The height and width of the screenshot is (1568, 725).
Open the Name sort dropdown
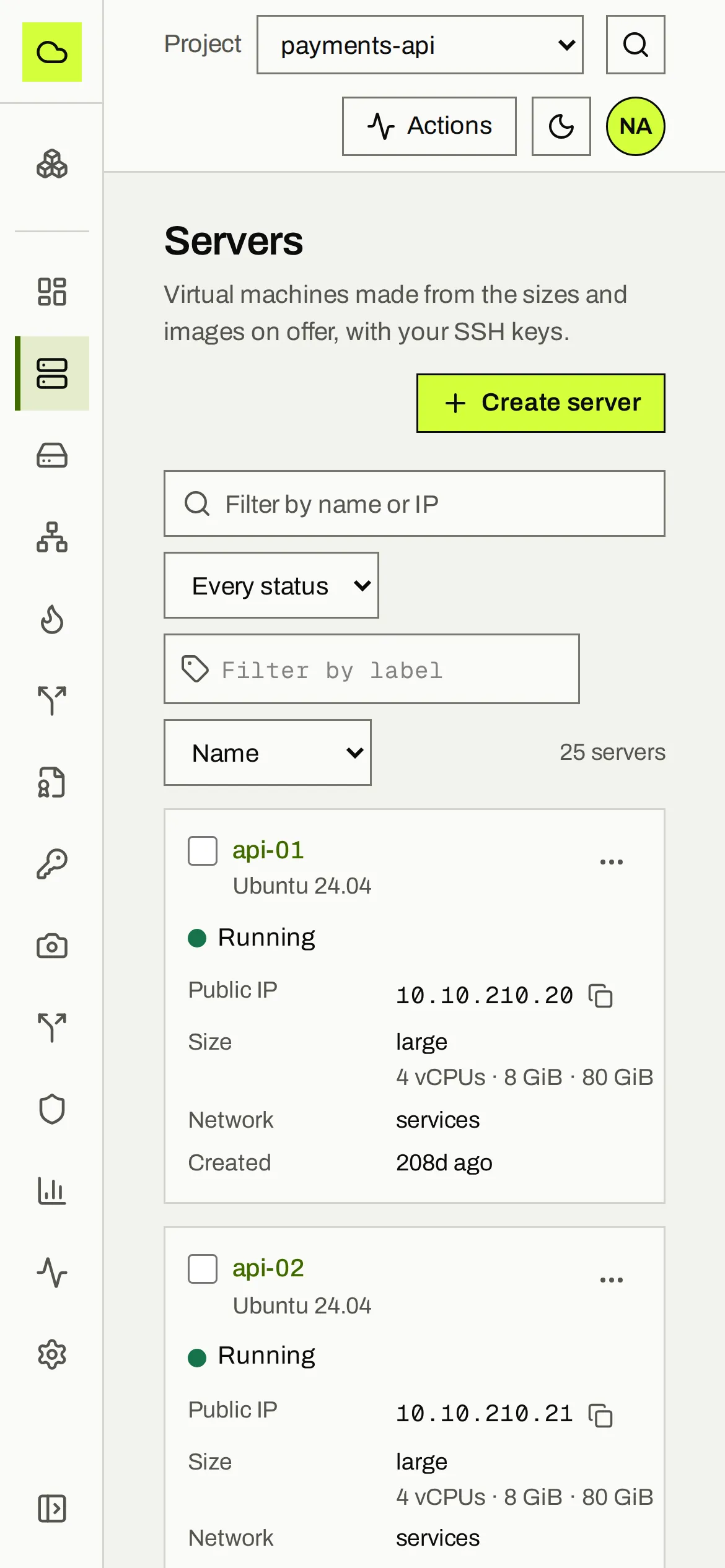268,752
